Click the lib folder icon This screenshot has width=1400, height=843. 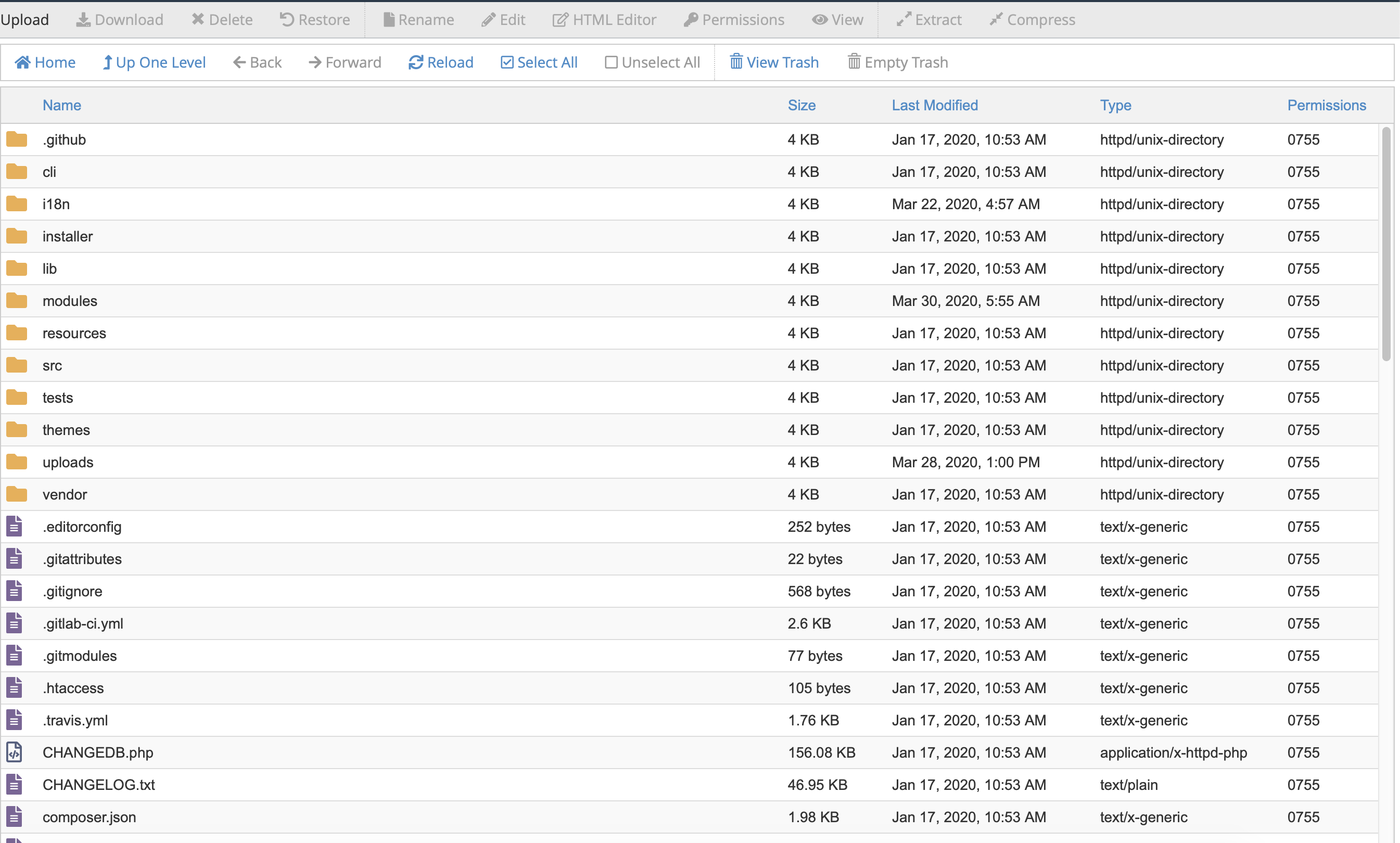17,268
